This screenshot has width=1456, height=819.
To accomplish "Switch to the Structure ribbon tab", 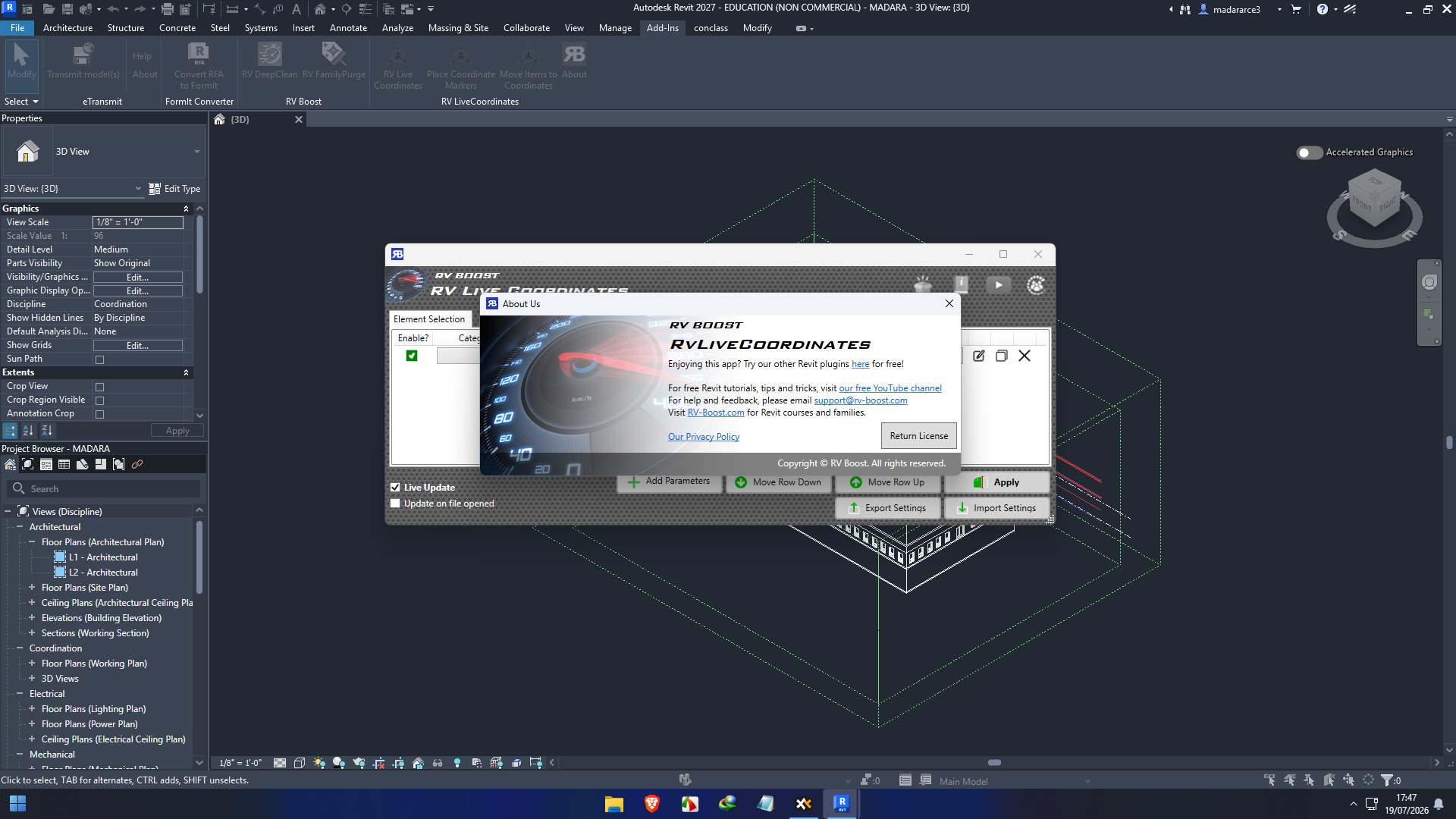I will pyautogui.click(x=126, y=28).
